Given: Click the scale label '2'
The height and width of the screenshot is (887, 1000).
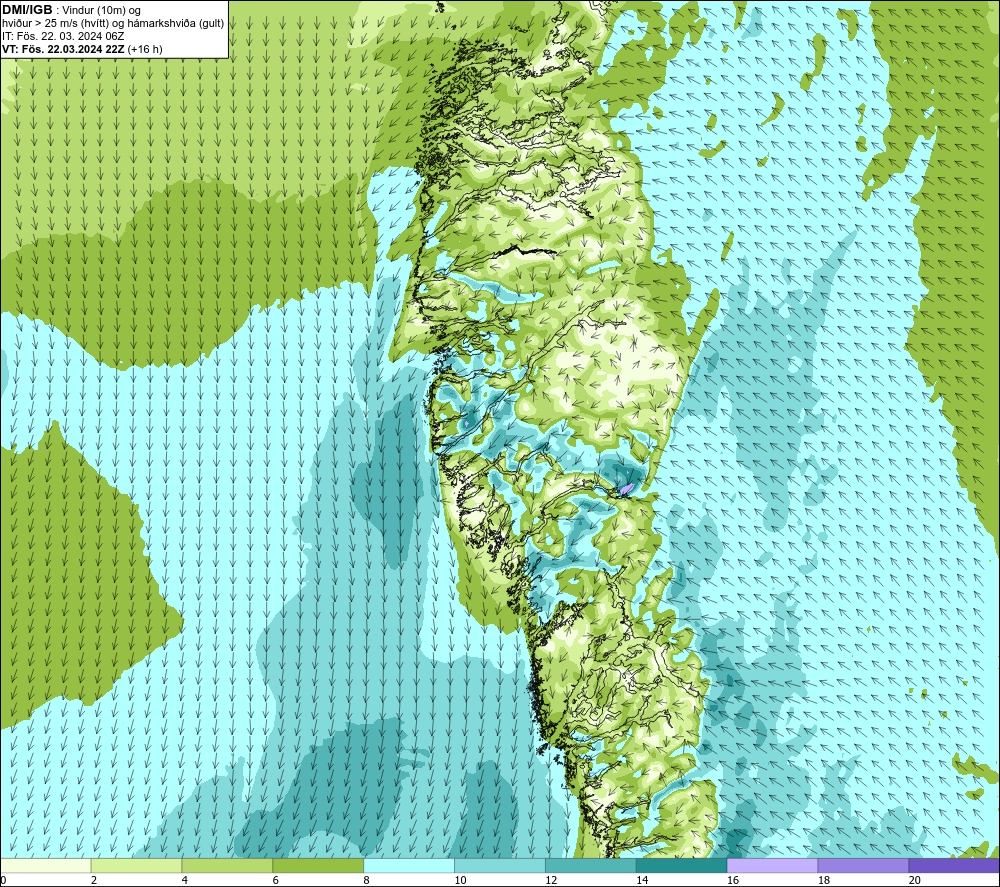Looking at the screenshot, I should [x=94, y=880].
